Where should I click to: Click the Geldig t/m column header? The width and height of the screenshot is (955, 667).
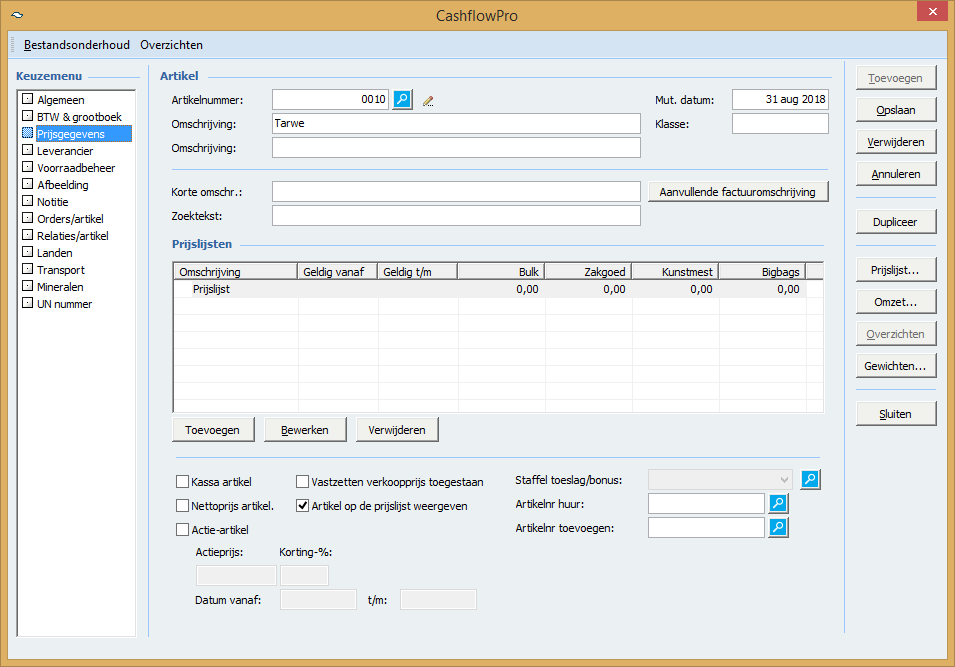pos(418,272)
